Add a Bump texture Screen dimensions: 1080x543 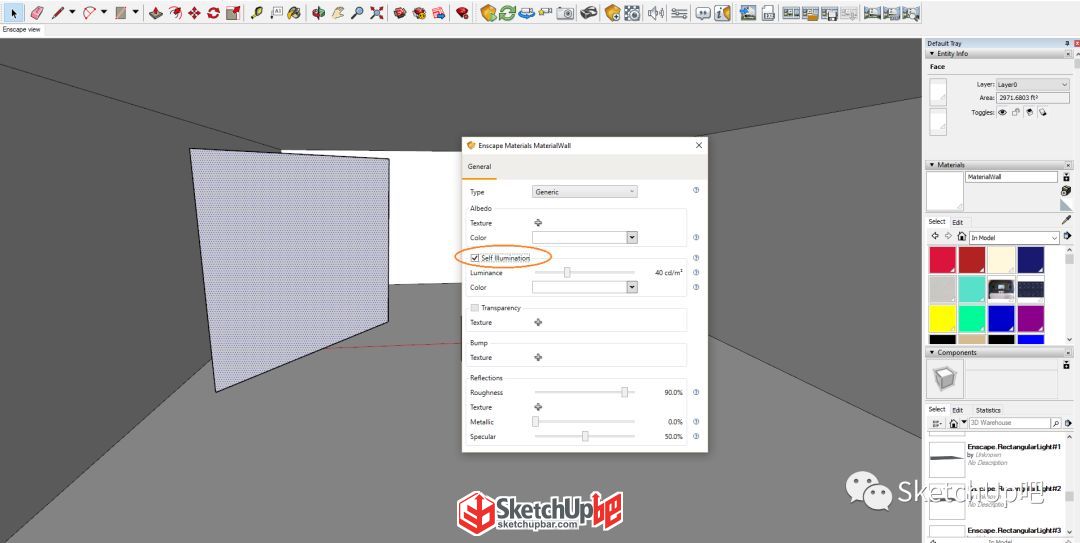click(x=538, y=357)
